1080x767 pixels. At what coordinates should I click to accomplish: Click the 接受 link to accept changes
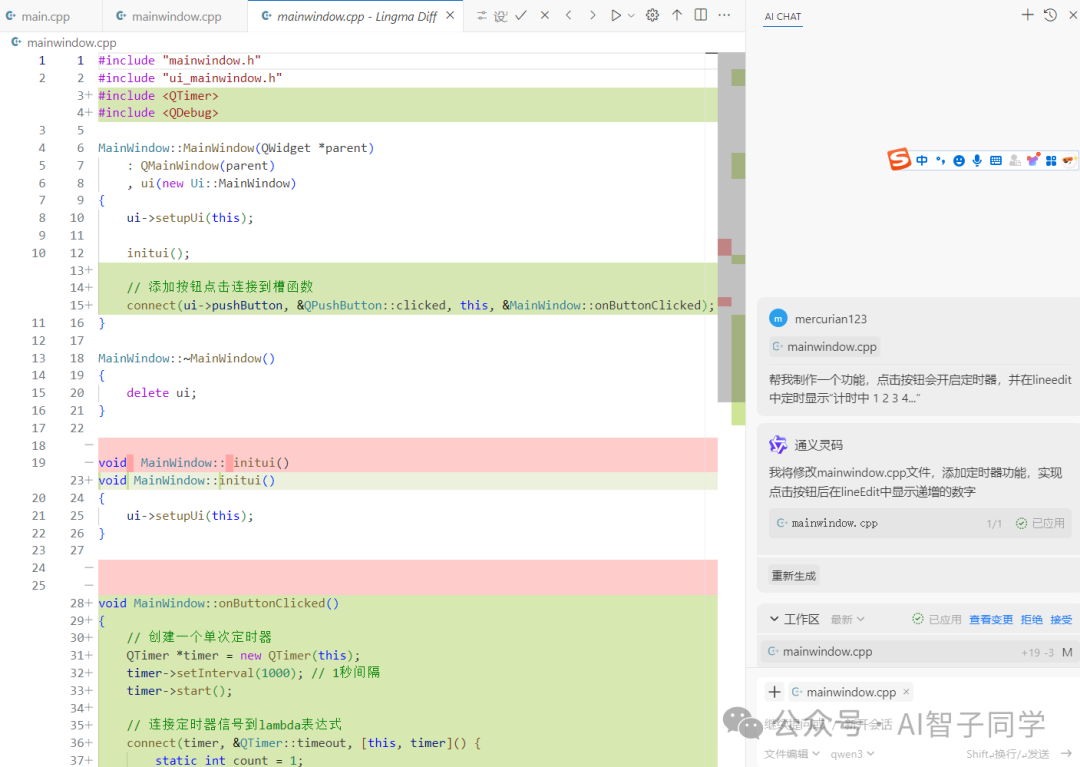point(1061,620)
